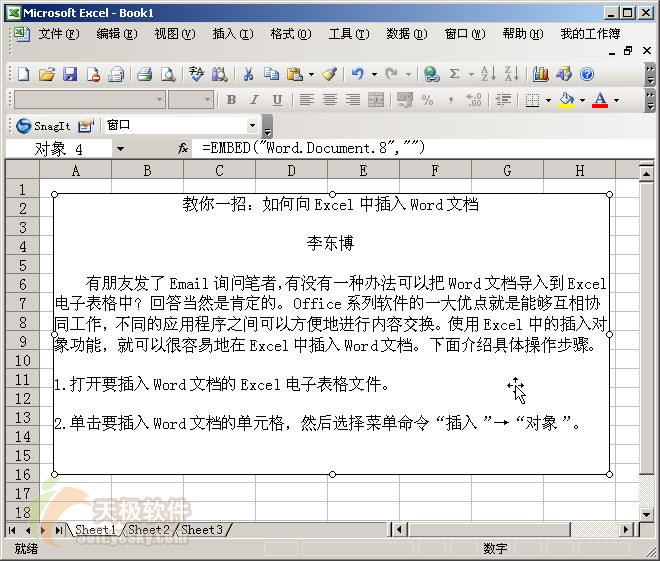Click the last sheet navigation arrow
This screenshot has height=561, width=660.
point(59,530)
